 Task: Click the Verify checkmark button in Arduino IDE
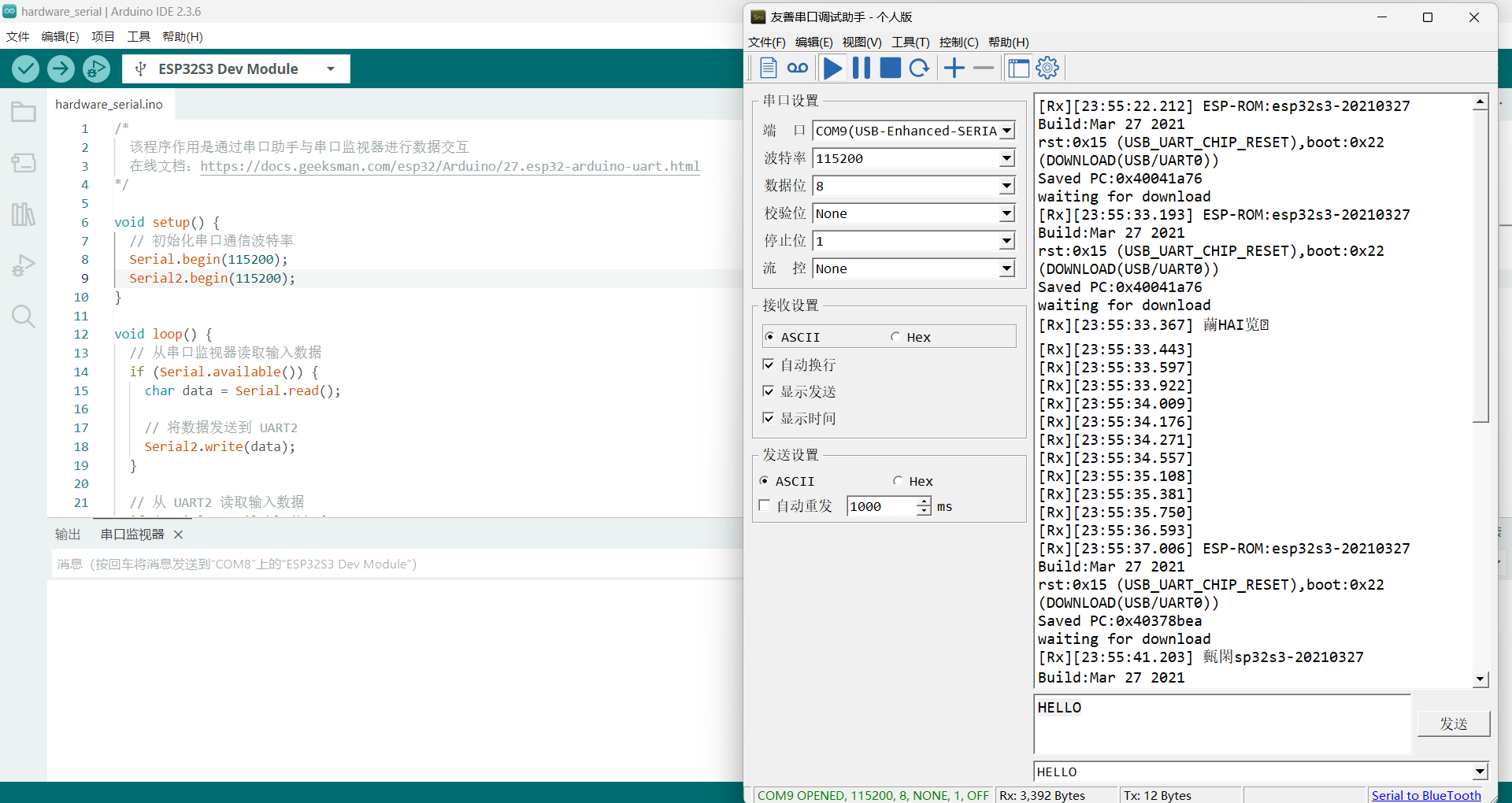pyautogui.click(x=26, y=69)
